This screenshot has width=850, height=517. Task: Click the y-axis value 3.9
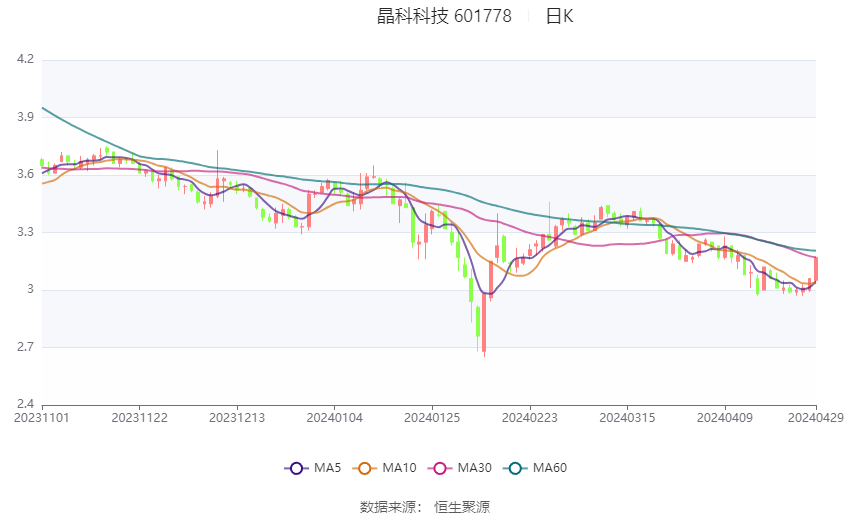tap(25, 117)
